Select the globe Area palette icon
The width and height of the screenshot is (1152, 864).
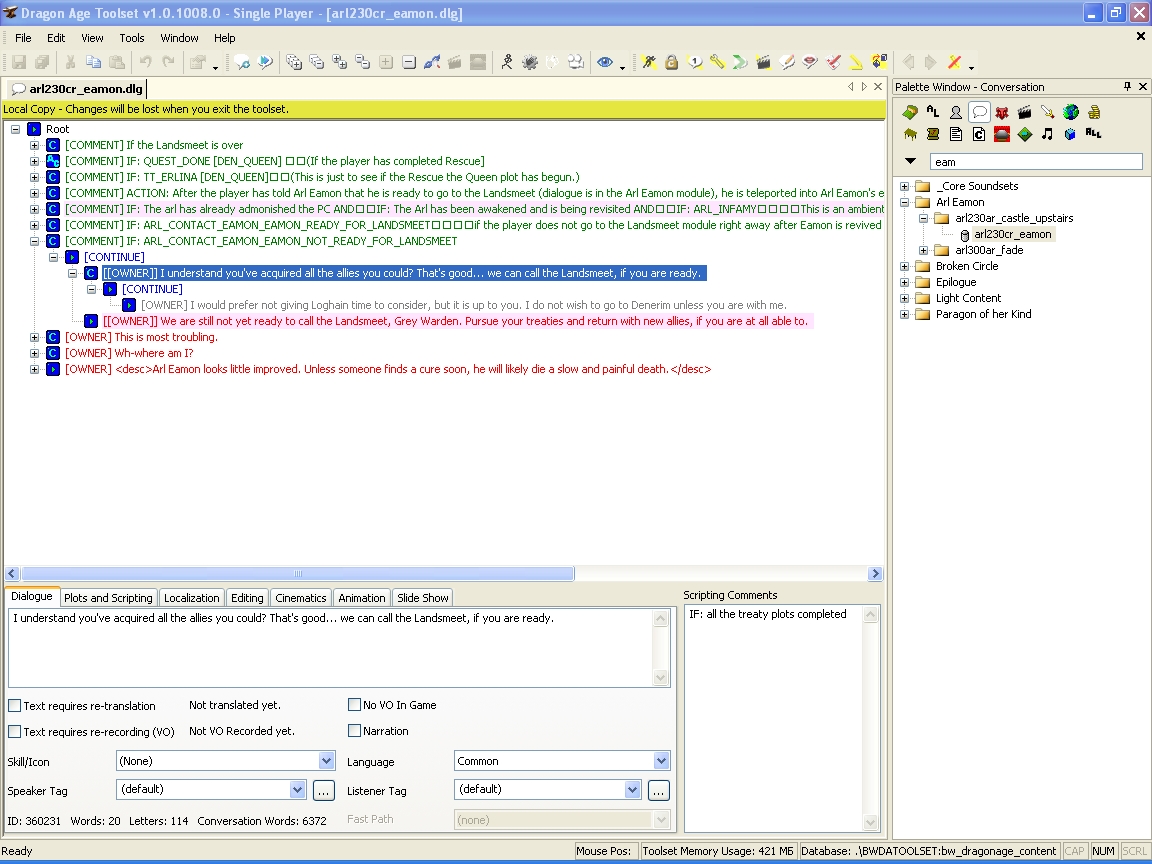click(x=1070, y=112)
